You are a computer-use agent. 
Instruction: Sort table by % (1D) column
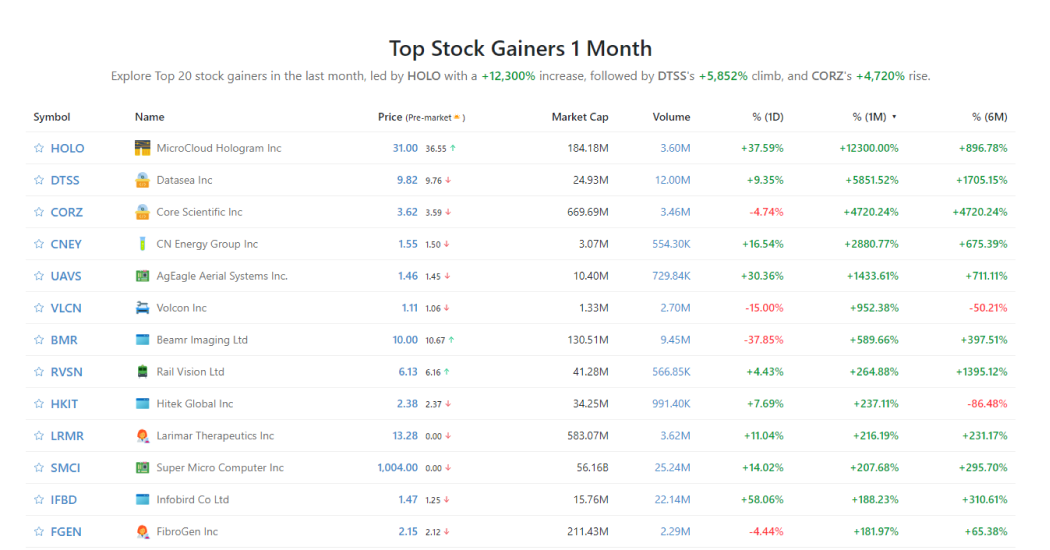[x=767, y=117]
